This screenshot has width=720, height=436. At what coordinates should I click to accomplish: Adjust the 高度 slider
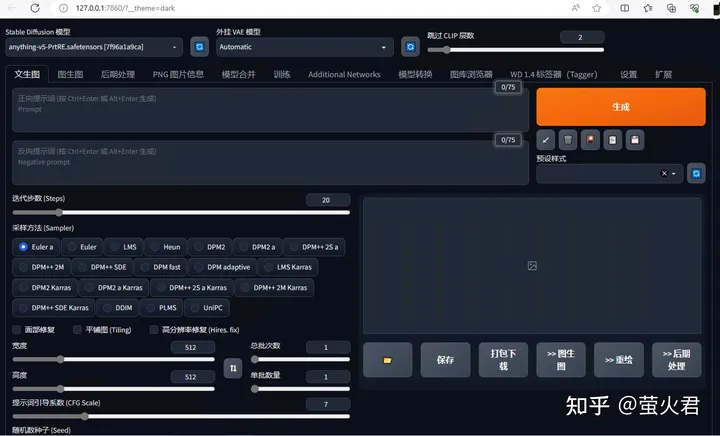[113, 389]
